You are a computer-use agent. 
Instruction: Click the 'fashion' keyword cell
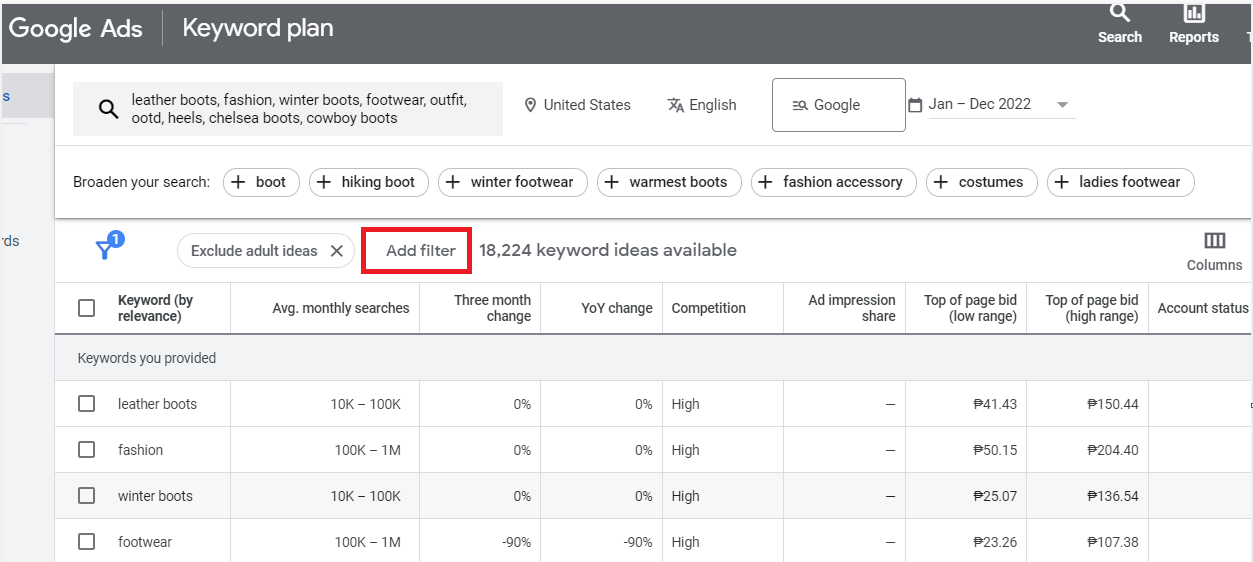[x=140, y=450]
